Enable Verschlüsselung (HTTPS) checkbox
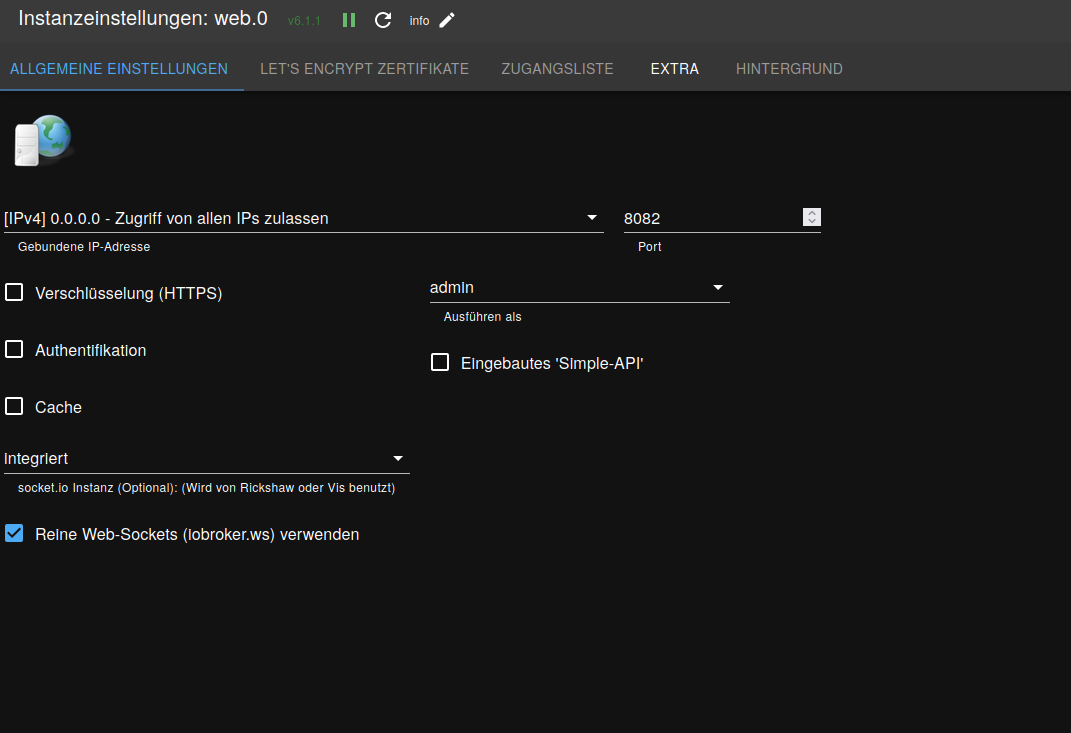Screen dimensions: 1071x733 pos(14,292)
